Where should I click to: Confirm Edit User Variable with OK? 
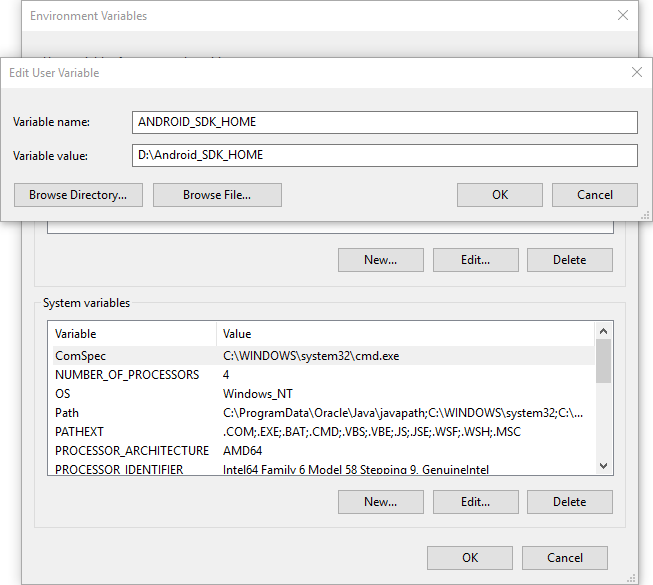click(x=500, y=195)
